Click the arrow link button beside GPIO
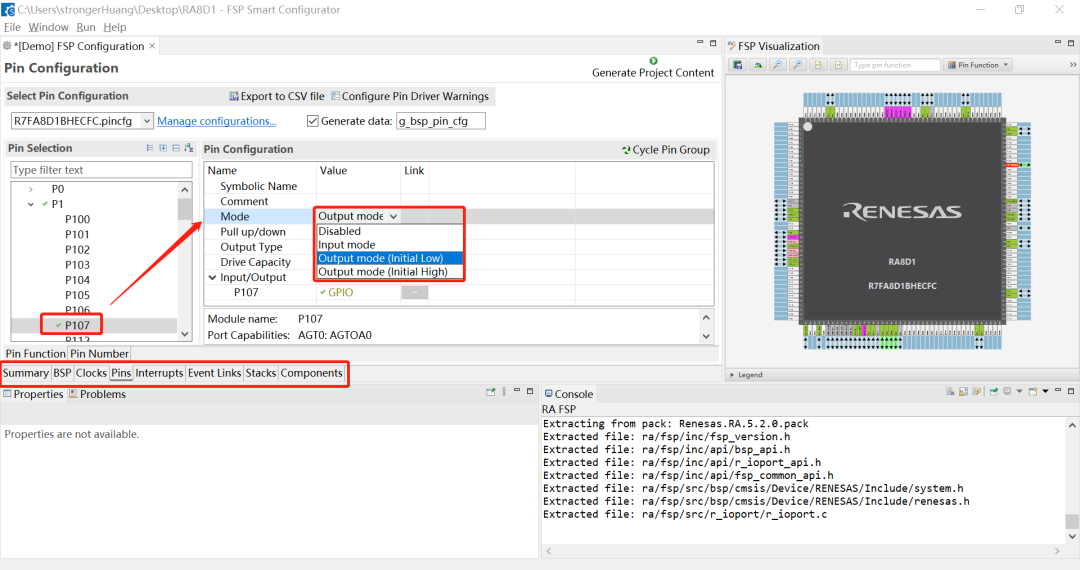 [x=414, y=292]
